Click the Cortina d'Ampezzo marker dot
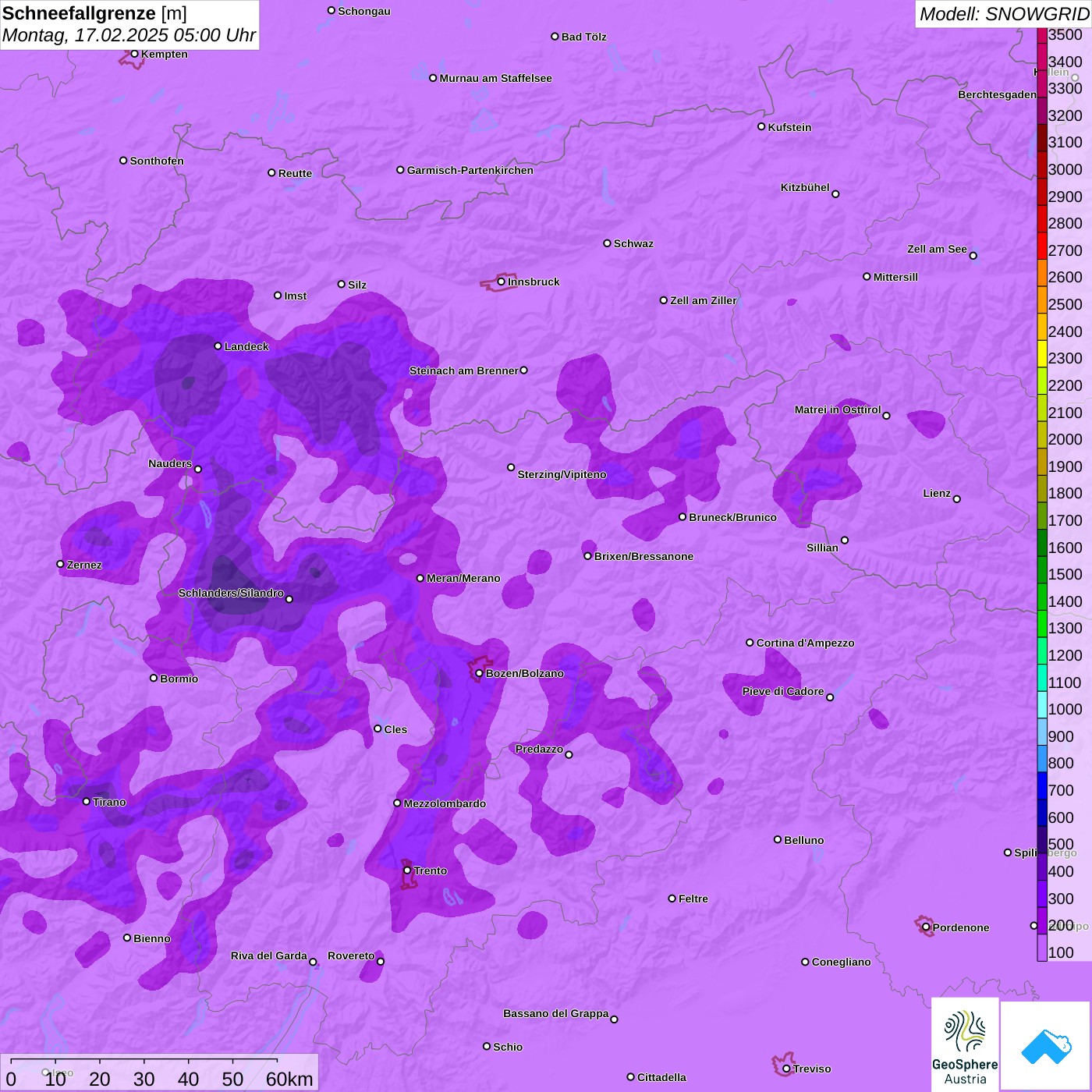 pyautogui.click(x=750, y=643)
